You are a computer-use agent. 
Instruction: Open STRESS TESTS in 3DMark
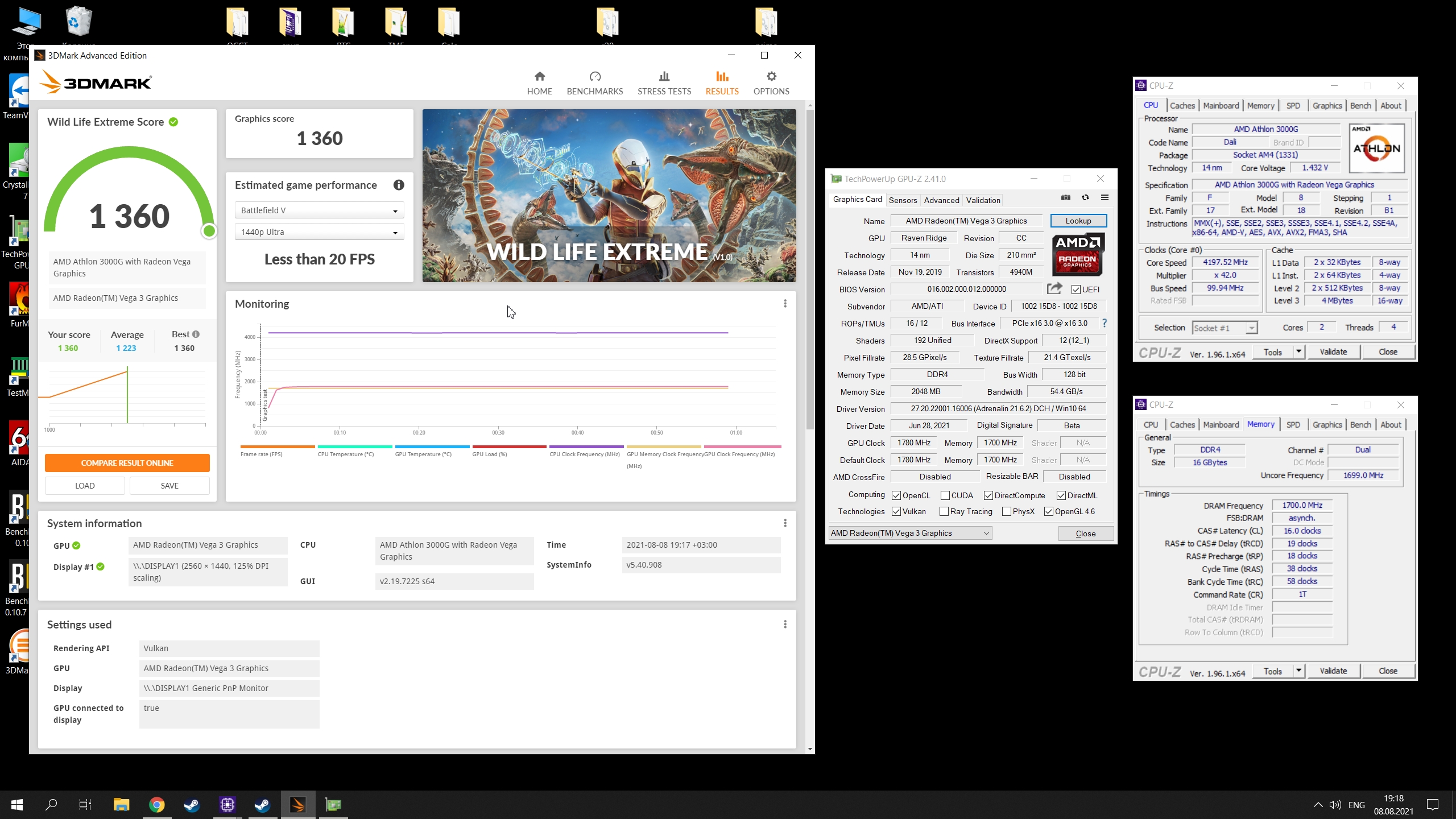(x=664, y=83)
